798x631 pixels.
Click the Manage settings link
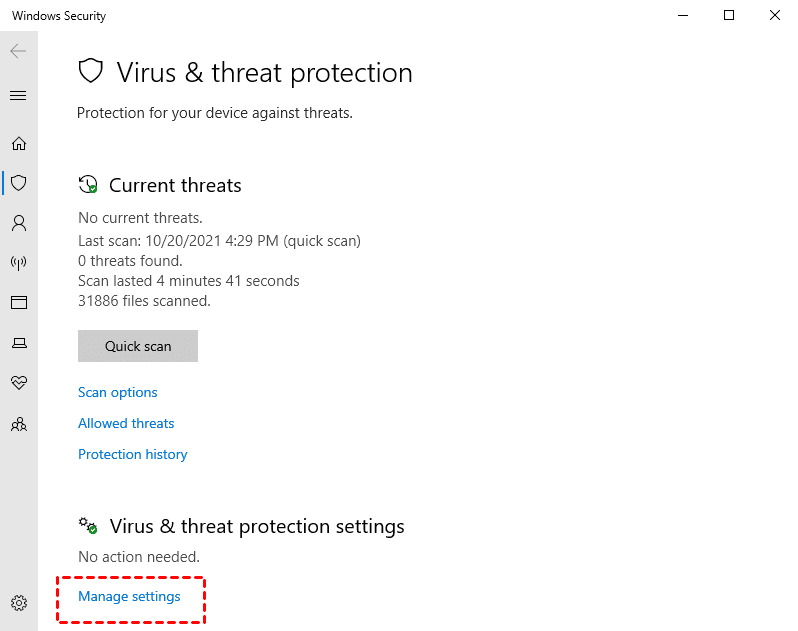coord(129,597)
